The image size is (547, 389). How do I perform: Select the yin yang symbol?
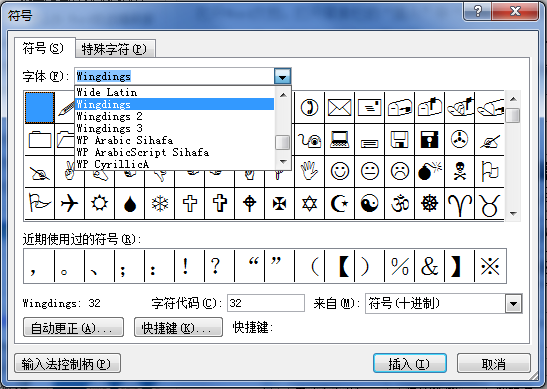(369, 203)
